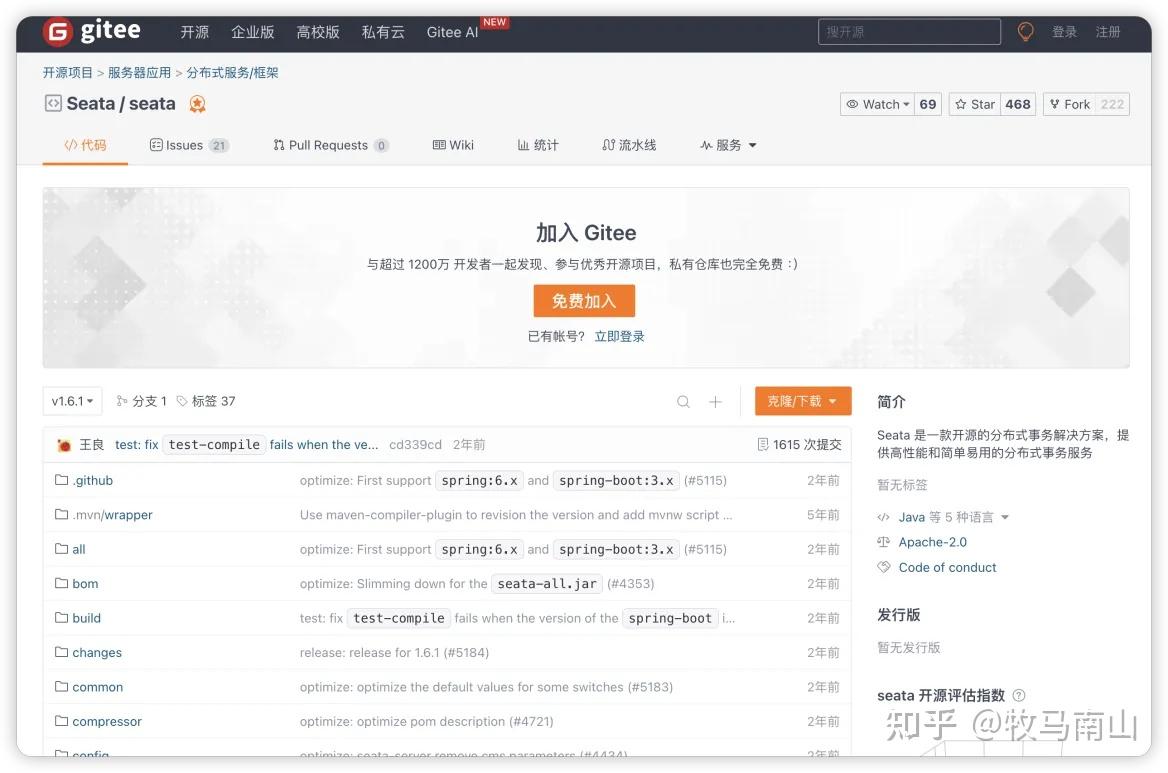Focus the 搜开源 search field
Screen dimensions: 1168x773
[909, 32]
